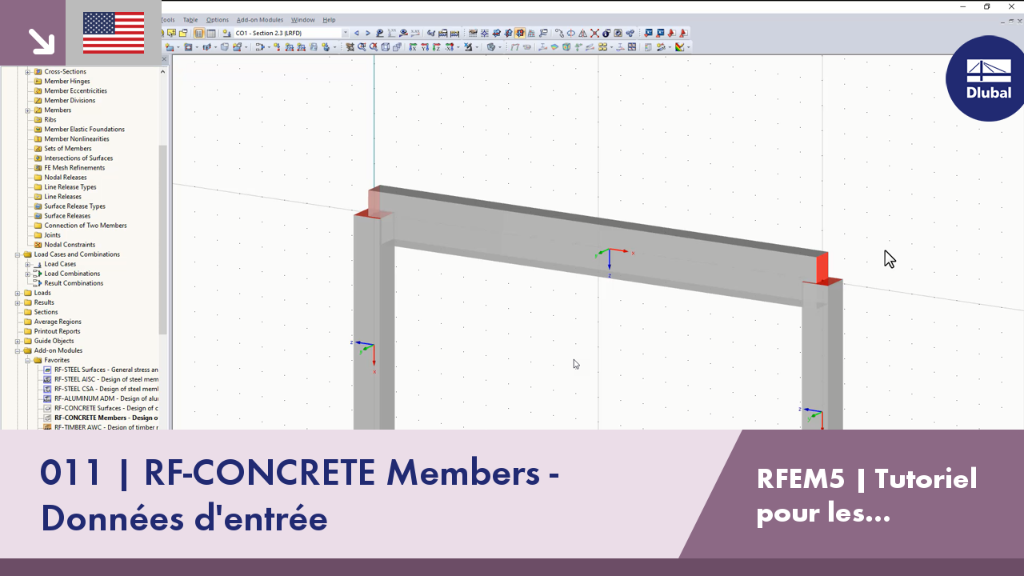The height and width of the screenshot is (576, 1024).
Task: Click the red X delete toolbar icon
Action: tap(594, 33)
